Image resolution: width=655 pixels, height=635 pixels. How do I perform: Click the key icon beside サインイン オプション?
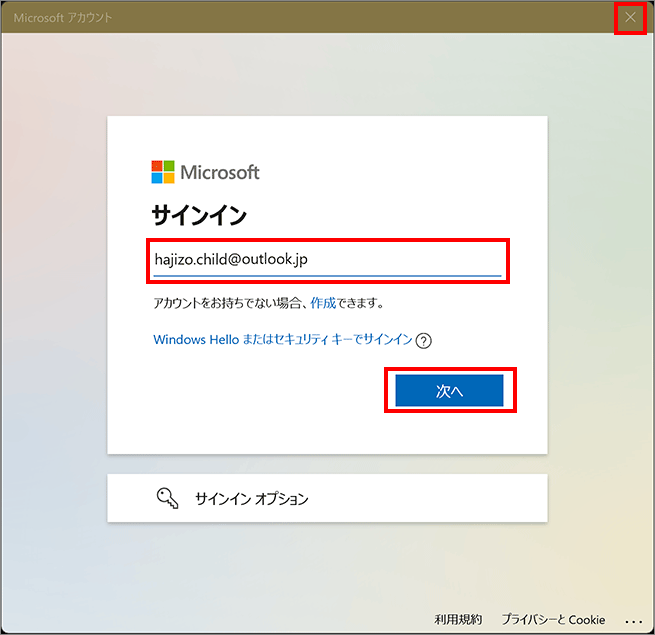click(168, 498)
